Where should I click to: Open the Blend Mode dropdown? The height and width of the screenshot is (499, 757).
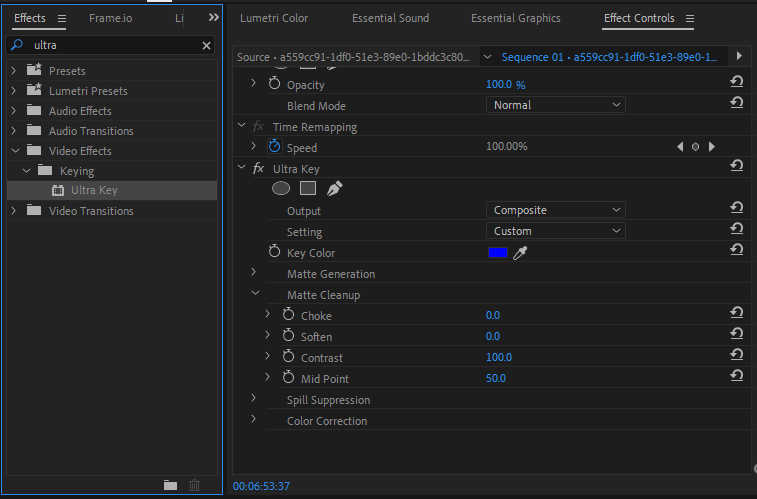(556, 105)
